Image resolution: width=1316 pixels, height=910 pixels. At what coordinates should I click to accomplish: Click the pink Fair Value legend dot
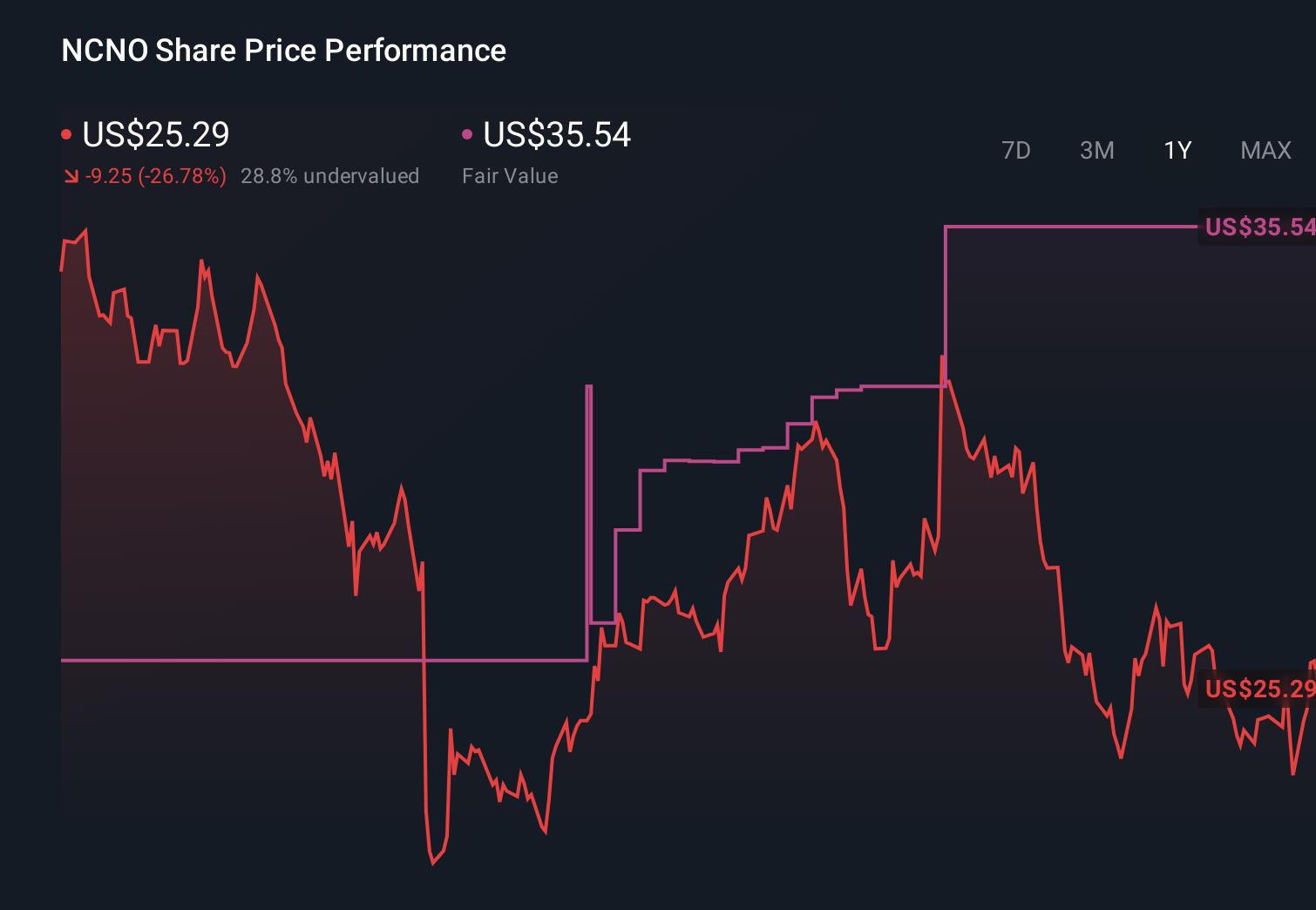(468, 133)
